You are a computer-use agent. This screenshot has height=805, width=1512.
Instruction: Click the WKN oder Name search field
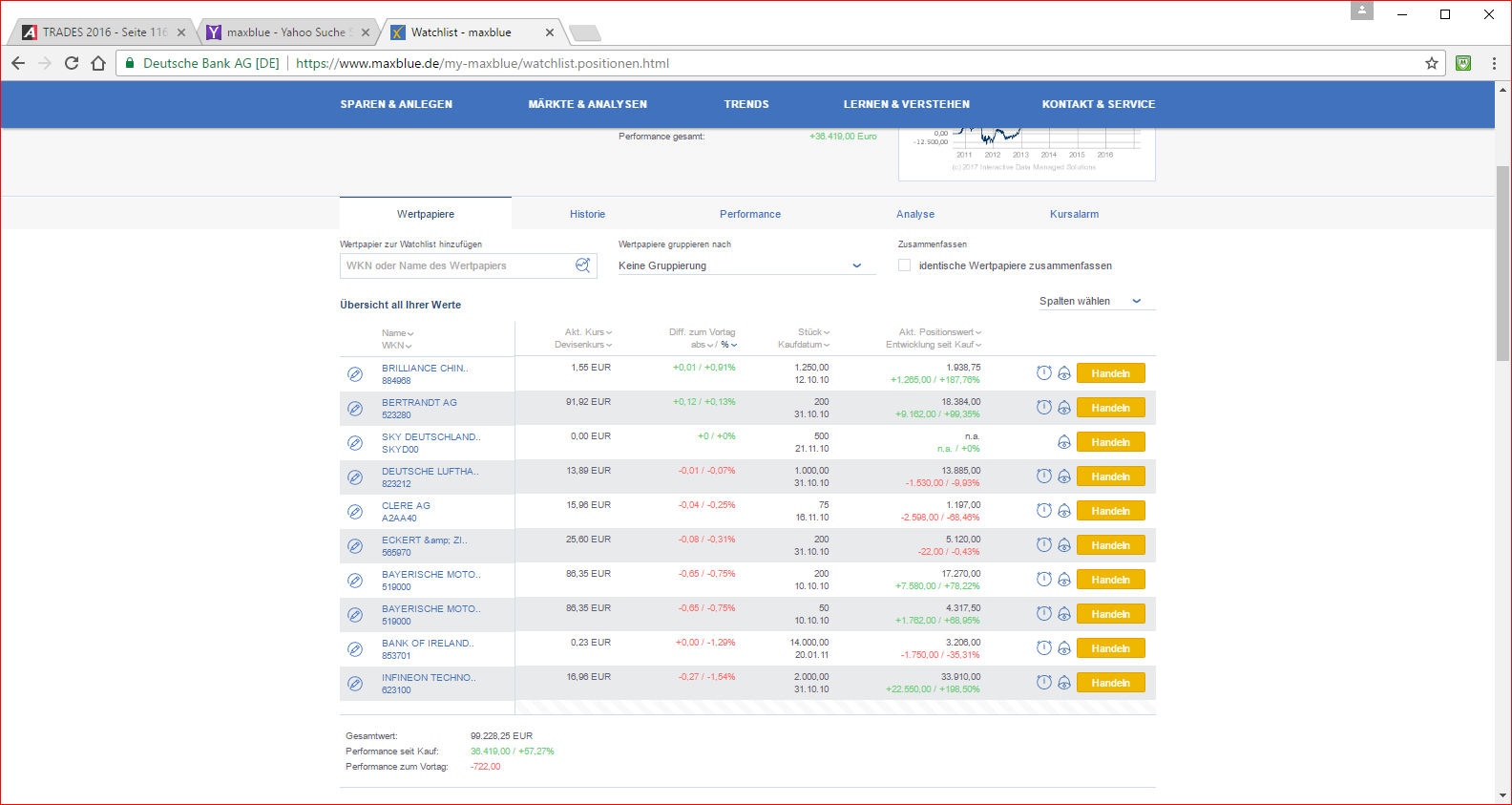(x=458, y=265)
